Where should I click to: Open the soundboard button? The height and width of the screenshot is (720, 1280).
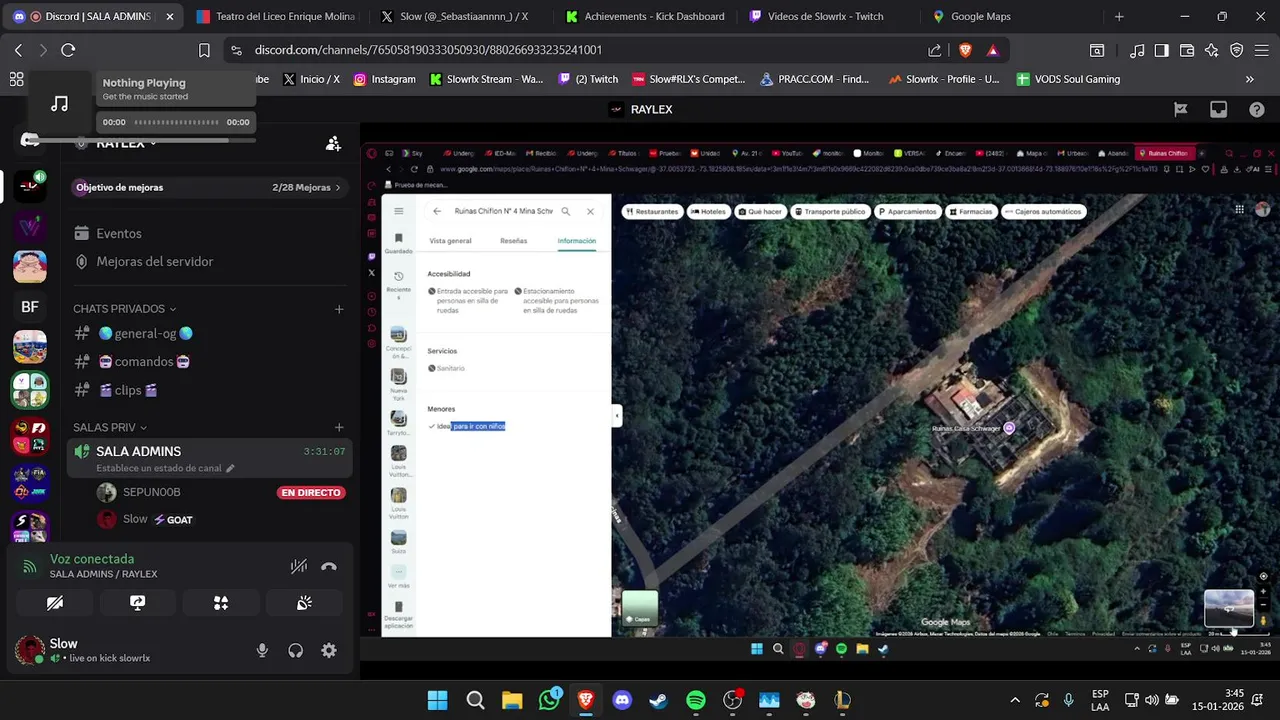click(x=304, y=603)
